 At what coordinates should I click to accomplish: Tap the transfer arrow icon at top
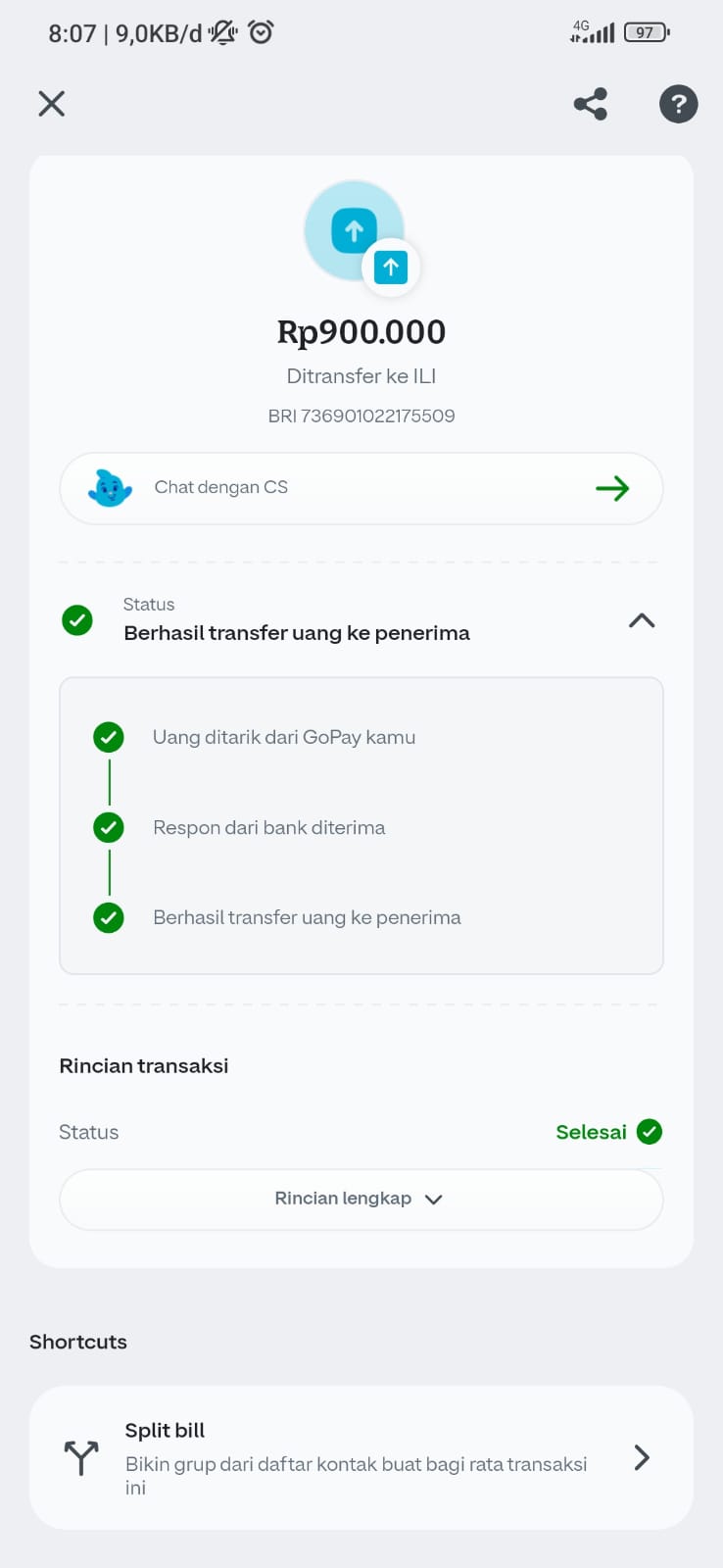[x=355, y=231]
